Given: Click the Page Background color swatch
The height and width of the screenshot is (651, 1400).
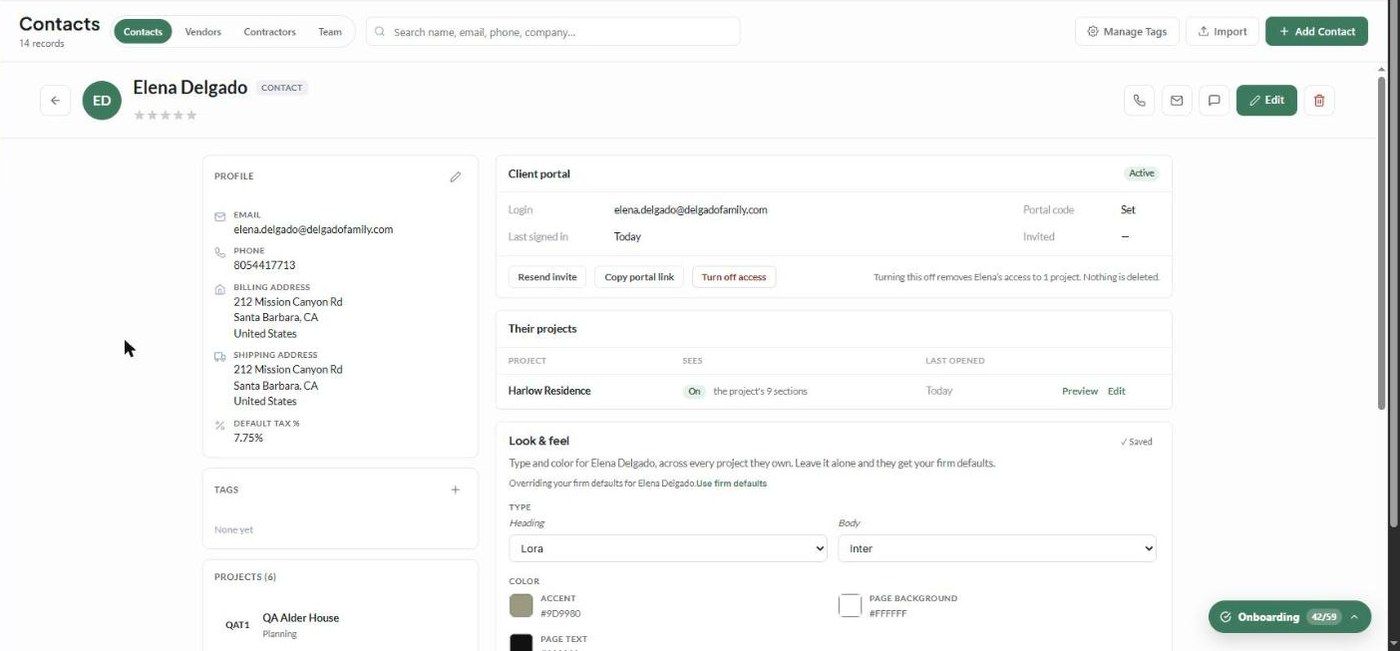Looking at the screenshot, I should pyautogui.click(x=850, y=605).
